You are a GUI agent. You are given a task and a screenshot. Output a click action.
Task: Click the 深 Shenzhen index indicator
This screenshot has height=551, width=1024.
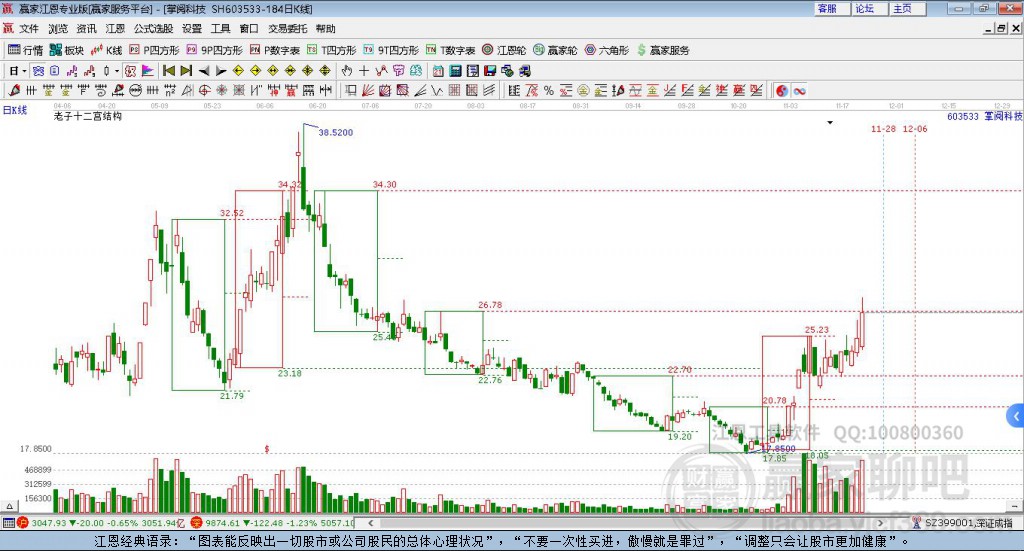197,523
